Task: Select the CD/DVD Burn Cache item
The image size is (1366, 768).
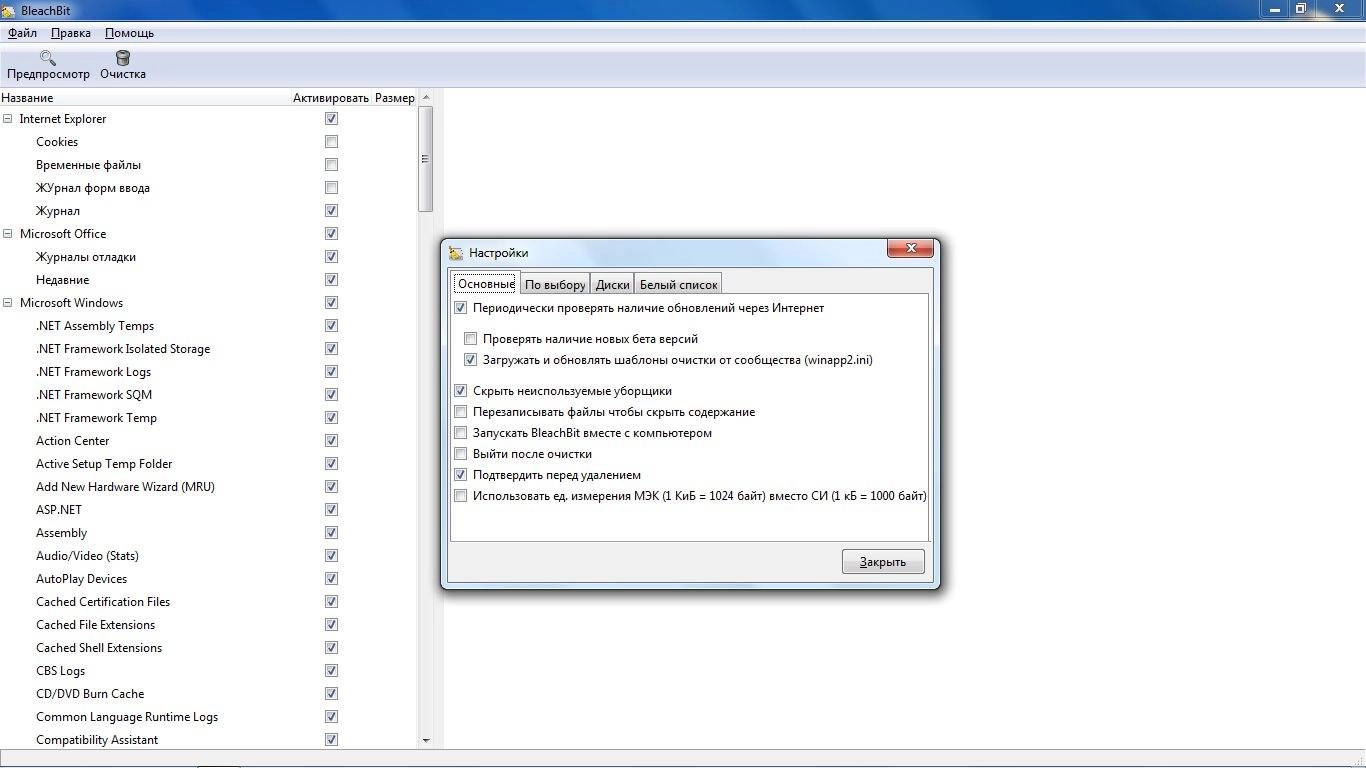Action: 90,694
